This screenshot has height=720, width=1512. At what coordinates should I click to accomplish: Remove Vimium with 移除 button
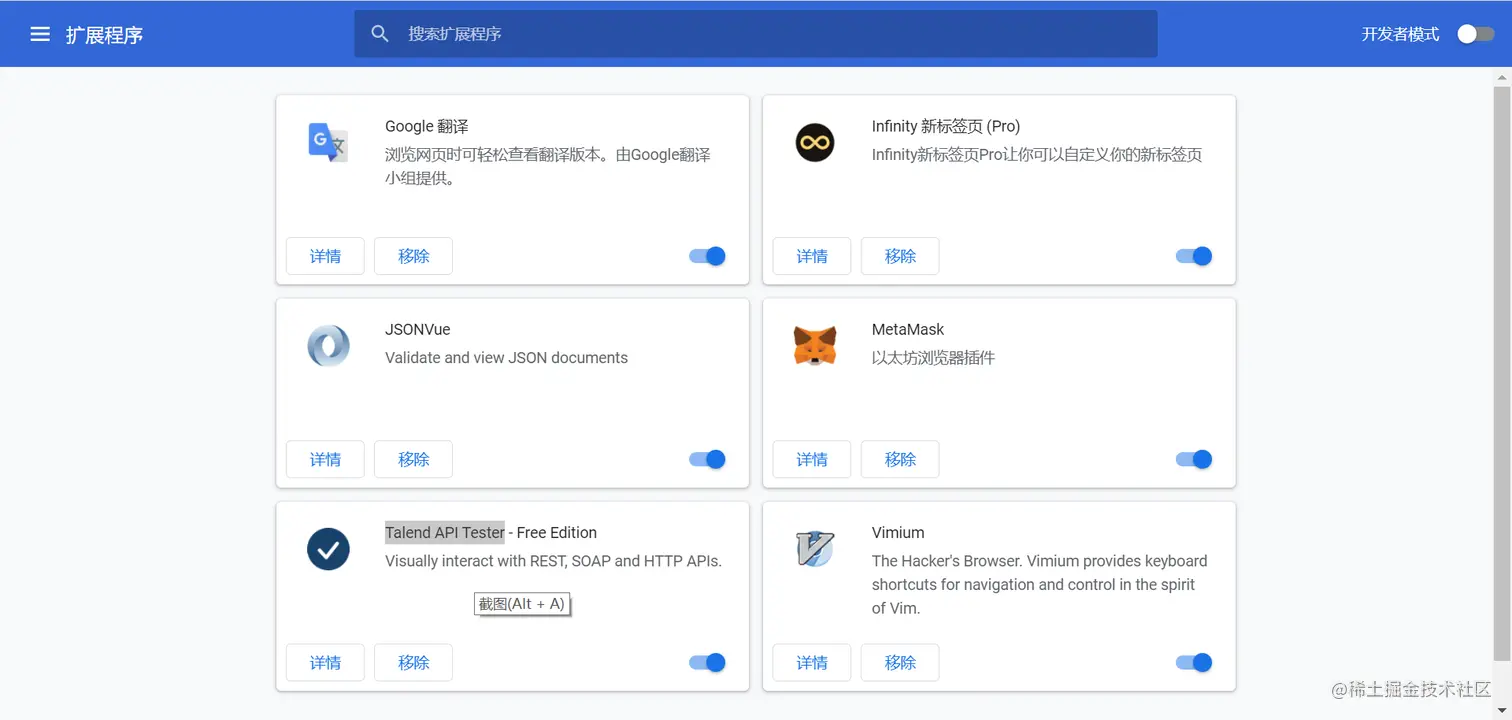click(x=900, y=662)
